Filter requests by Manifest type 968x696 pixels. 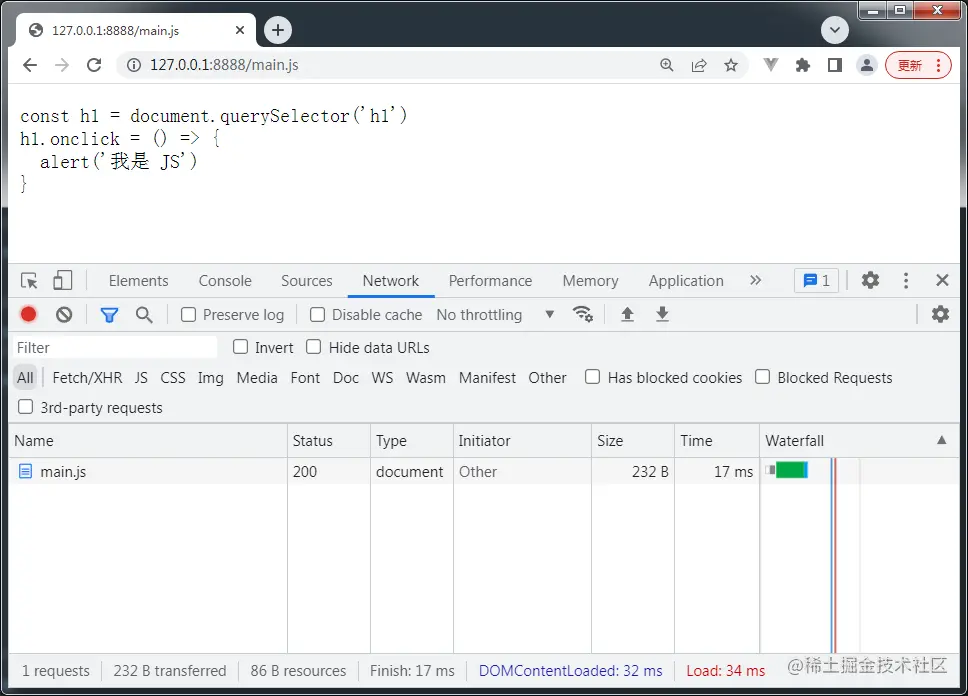click(x=487, y=377)
